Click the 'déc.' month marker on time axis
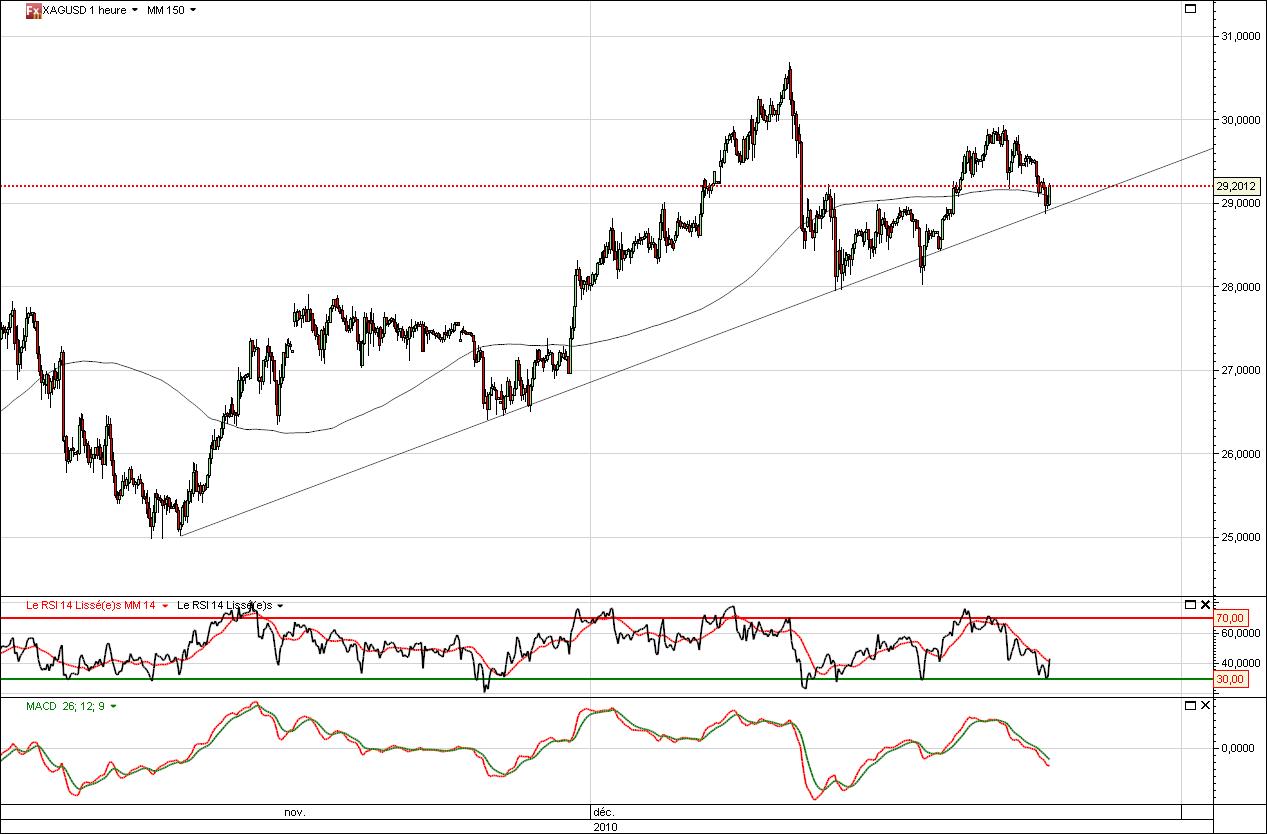This screenshot has height=834, width=1267. tap(602, 813)
